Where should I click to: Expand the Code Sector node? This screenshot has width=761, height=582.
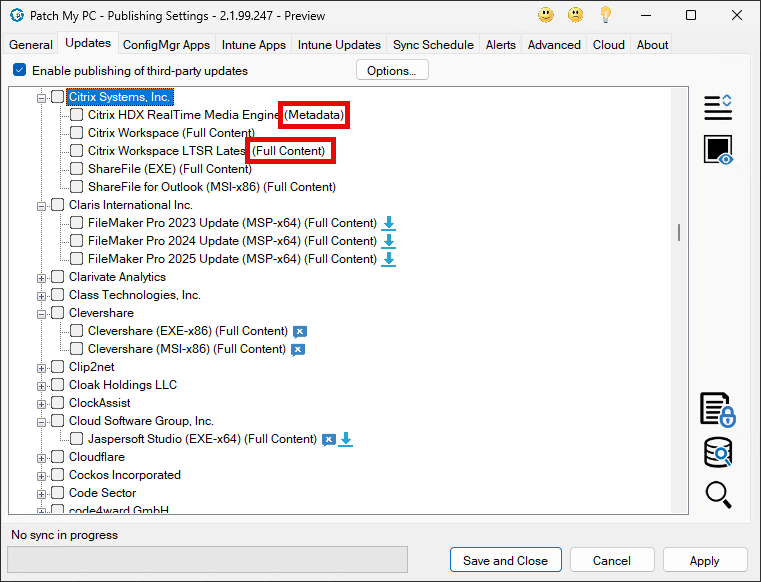[x=41, y=494]
